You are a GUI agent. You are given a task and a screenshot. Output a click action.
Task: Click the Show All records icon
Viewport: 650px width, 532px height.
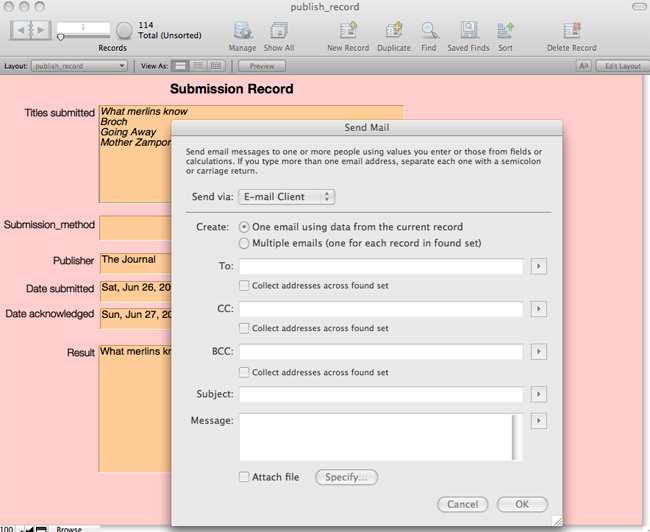[x=279, y=31]
